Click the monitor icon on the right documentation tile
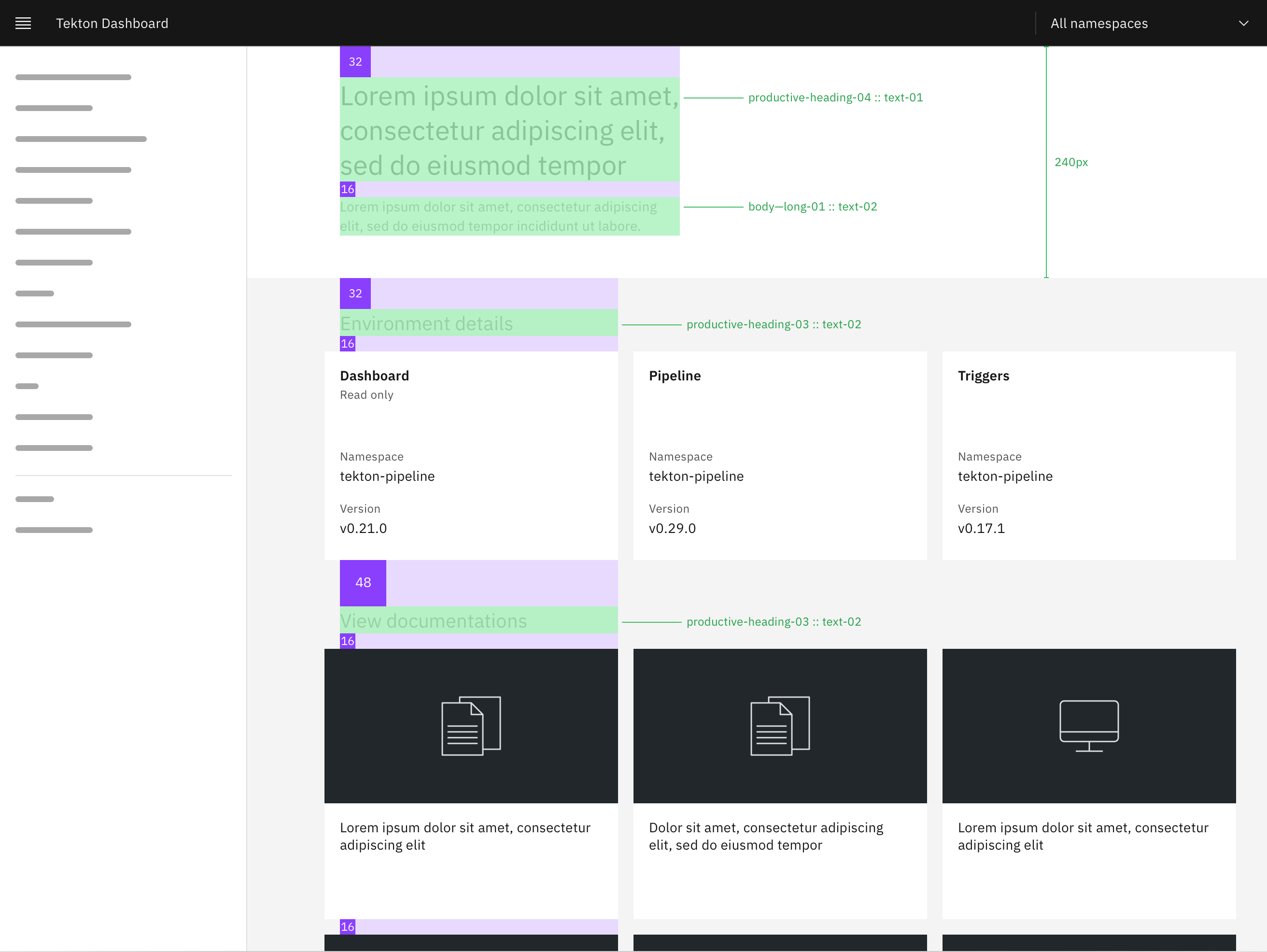This screenshot has width=1267, height=952. coord(1088,725)
